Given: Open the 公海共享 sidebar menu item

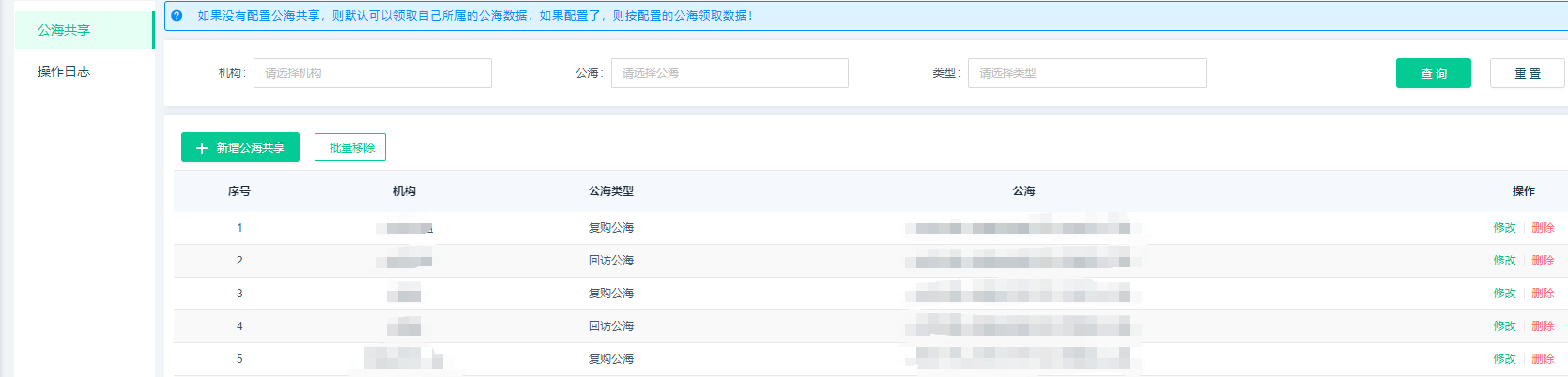Looking at the screenshot, I should (x=64, y=30).
